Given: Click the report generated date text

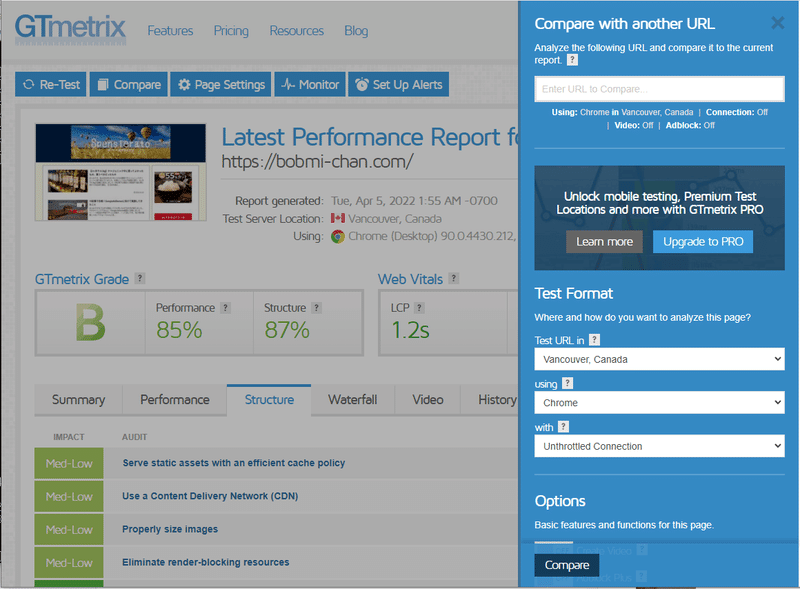Looking at the screenshot, I should click(x=414, y=201).
